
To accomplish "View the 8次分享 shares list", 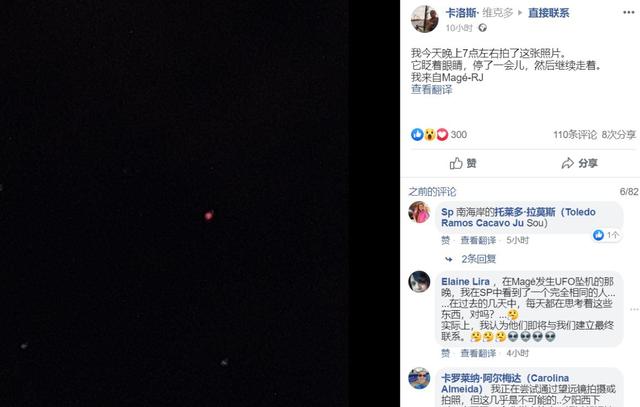I will [x=619, y=135].
